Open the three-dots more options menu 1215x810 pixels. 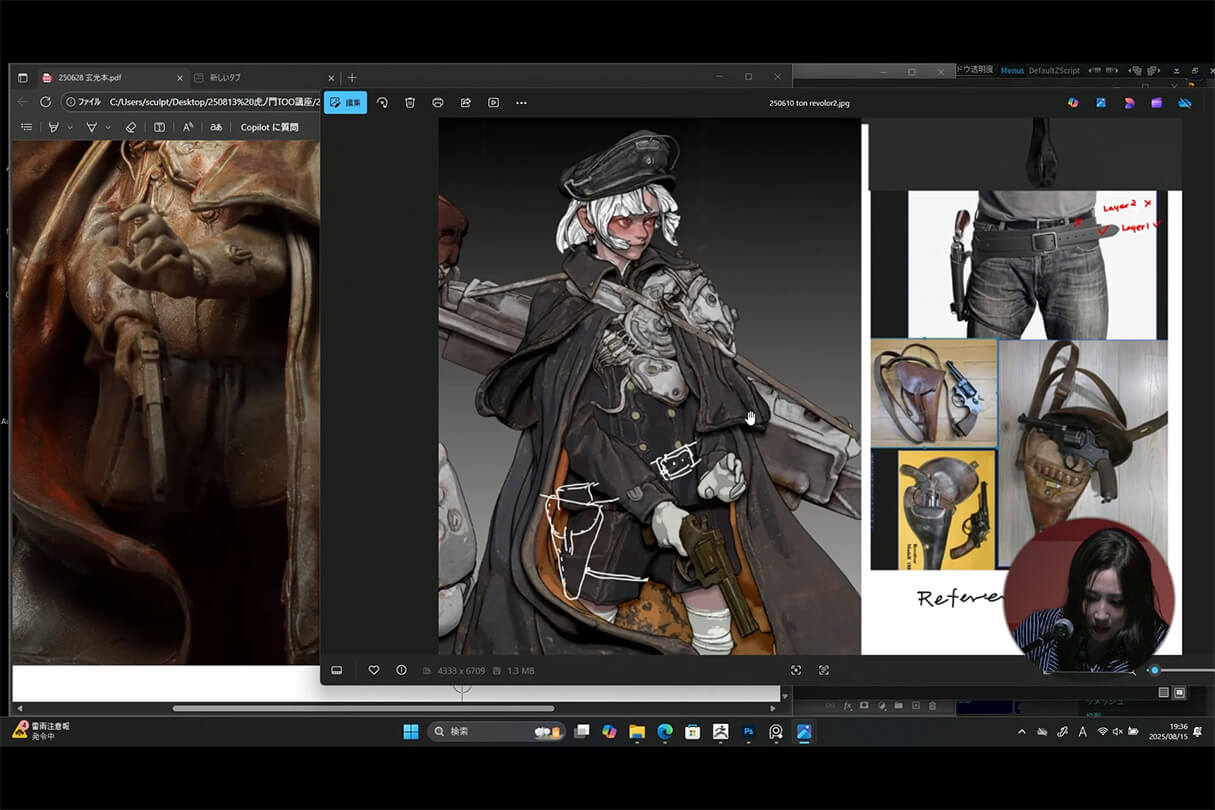521,103
